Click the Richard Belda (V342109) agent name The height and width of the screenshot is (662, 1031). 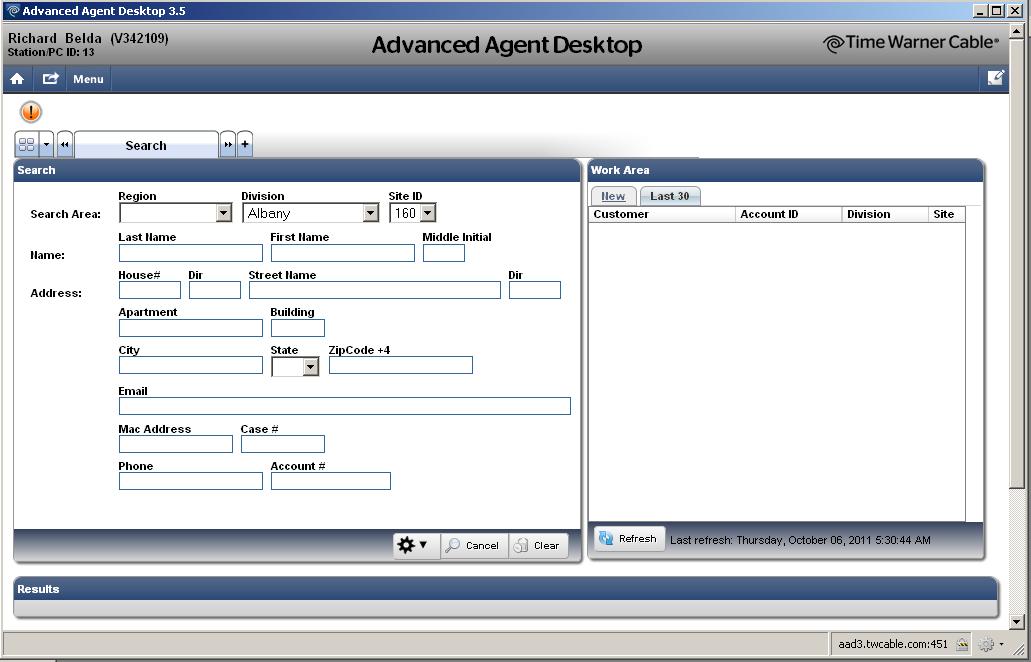click(x=88, y=38)
